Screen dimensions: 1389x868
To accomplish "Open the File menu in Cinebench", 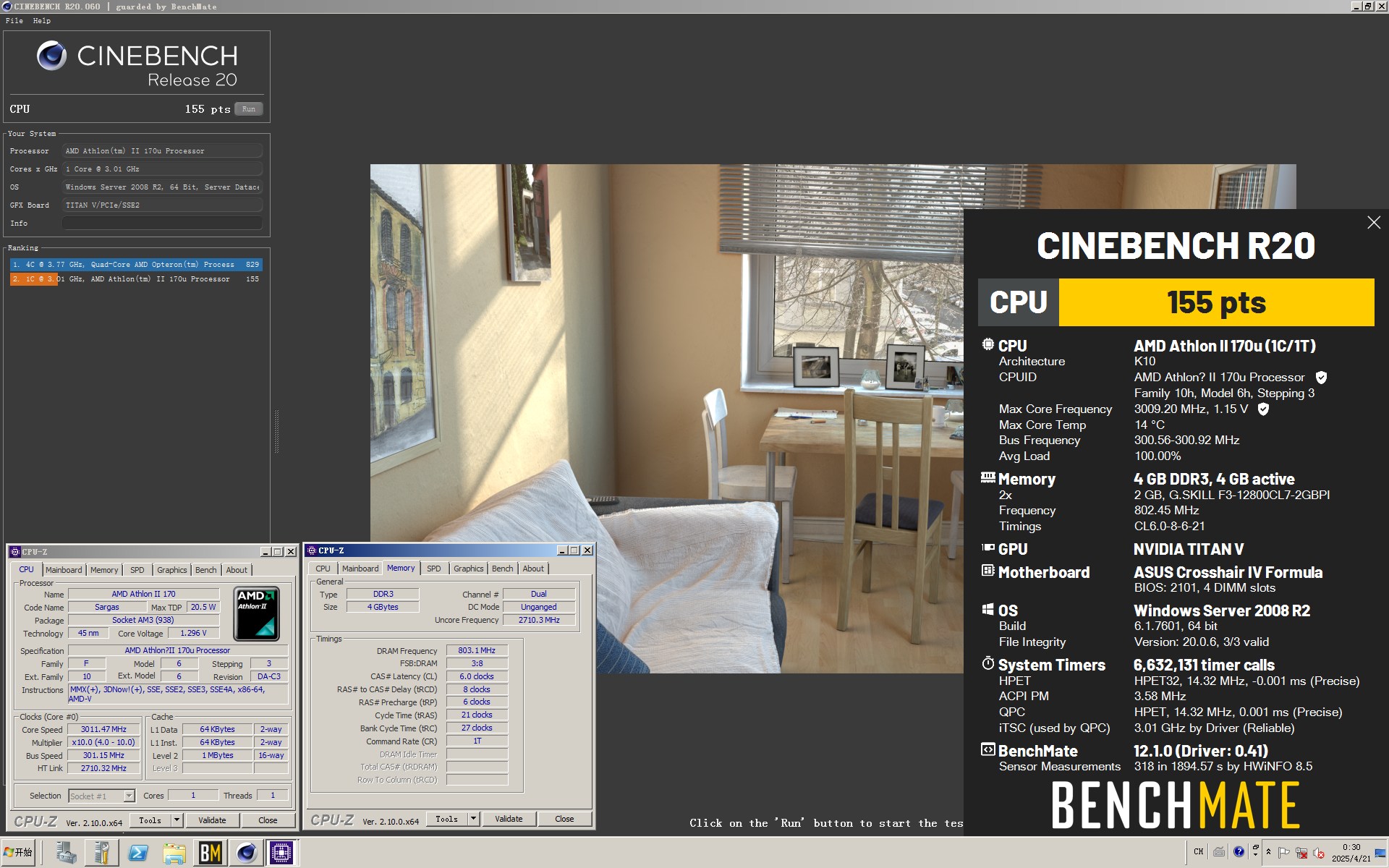I will pyautogui.click(x=14, y=21).
